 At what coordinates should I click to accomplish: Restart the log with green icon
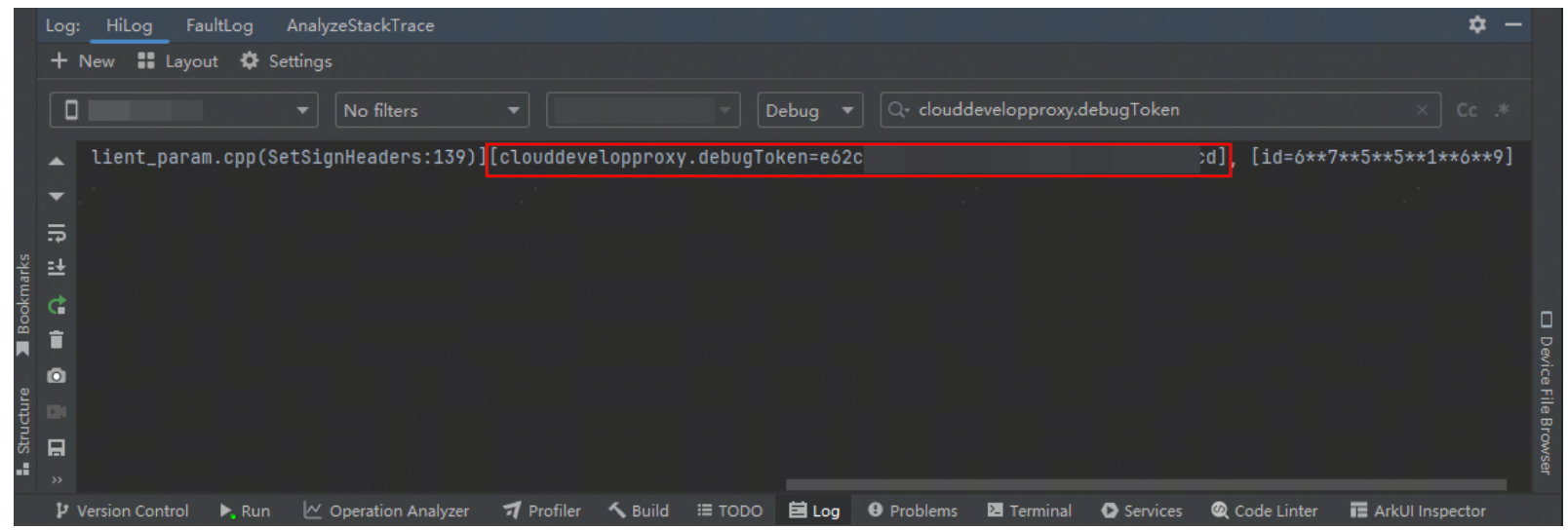tap(57, 305)
